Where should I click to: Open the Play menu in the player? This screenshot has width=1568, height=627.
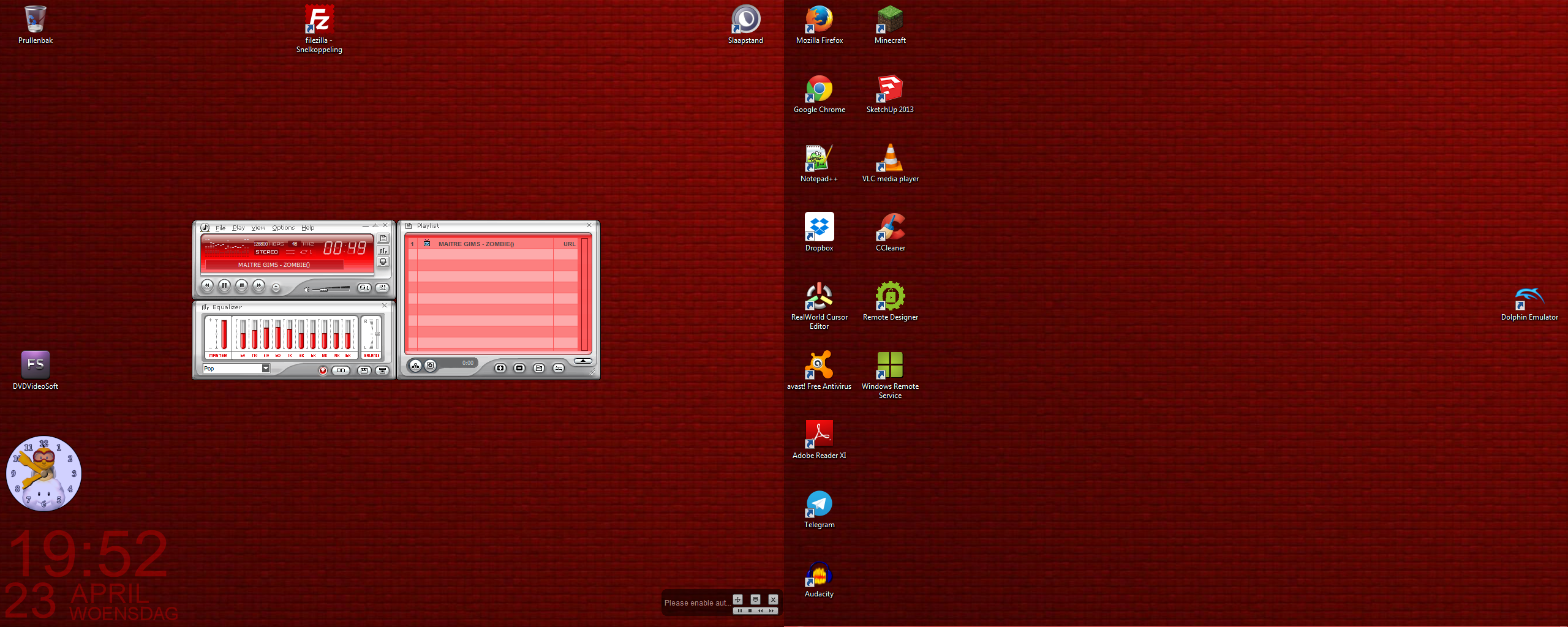[x=238, y=228]
